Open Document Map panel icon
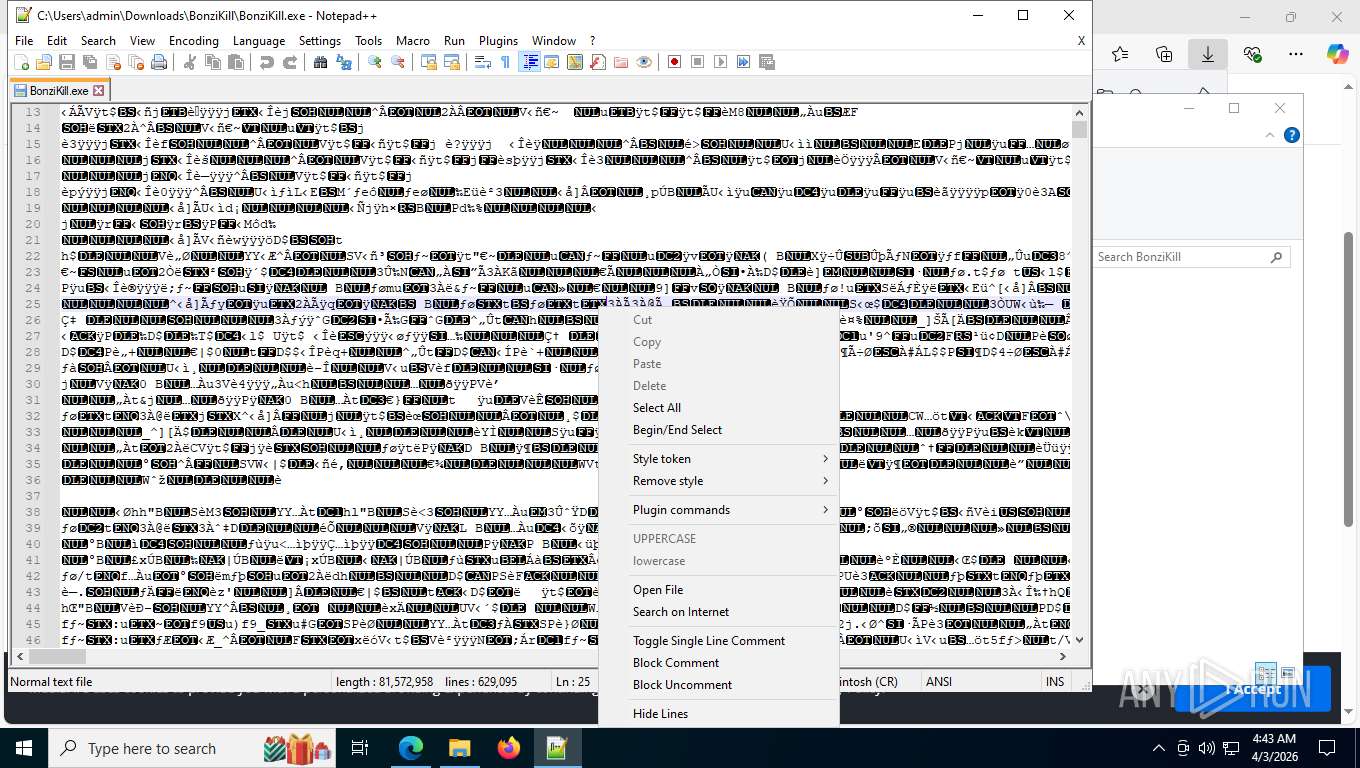The width and height of the screenshot is (1360, 768). tap(575, 62)
